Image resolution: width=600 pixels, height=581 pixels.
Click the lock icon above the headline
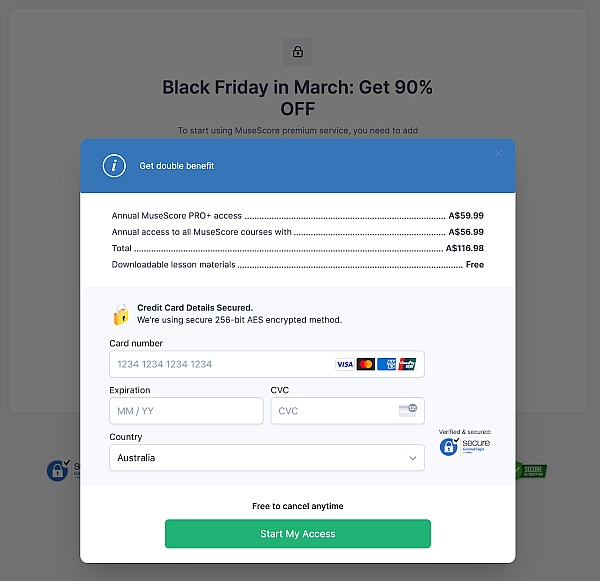point(298,51)
